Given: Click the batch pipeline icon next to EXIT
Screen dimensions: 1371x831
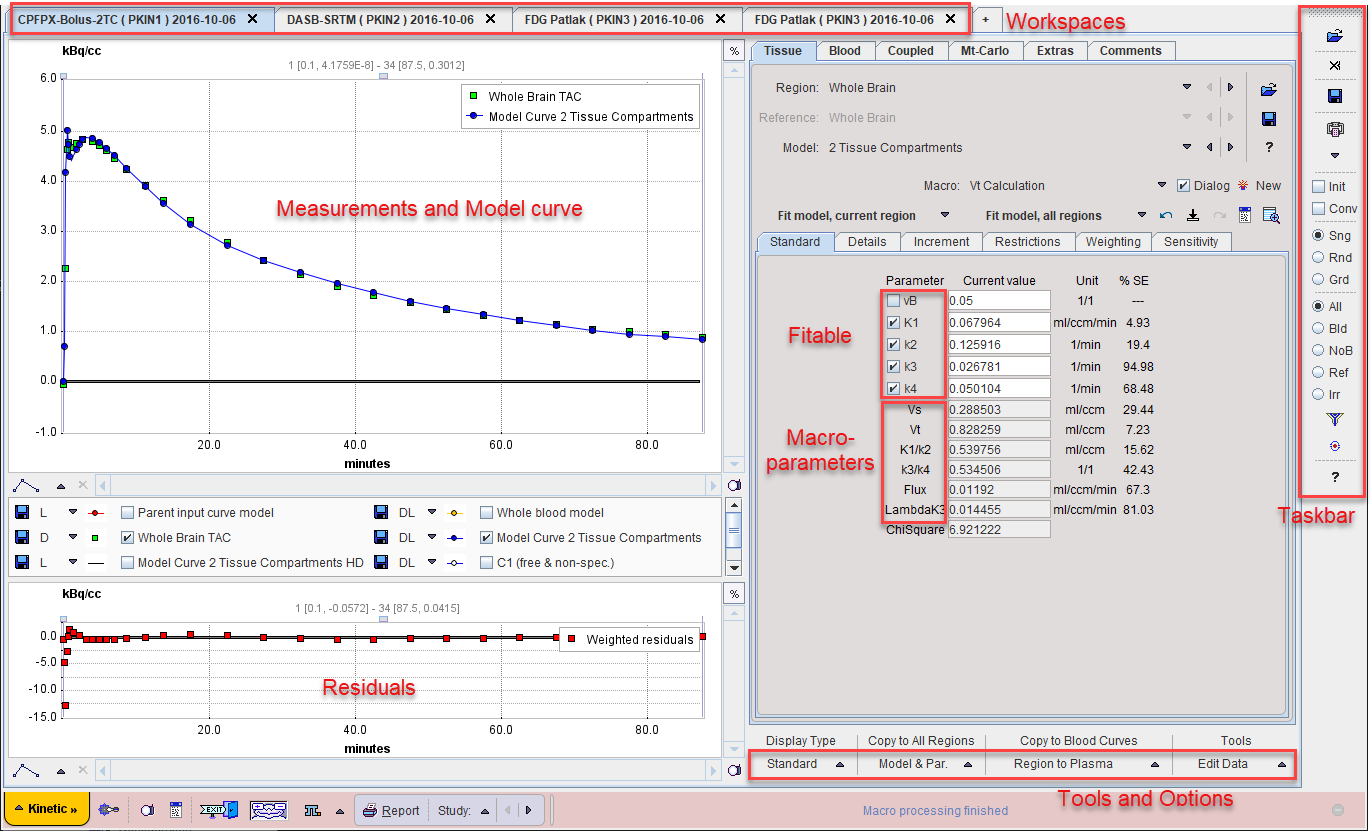Looking at the screenshot, I should tap(268, 810).
